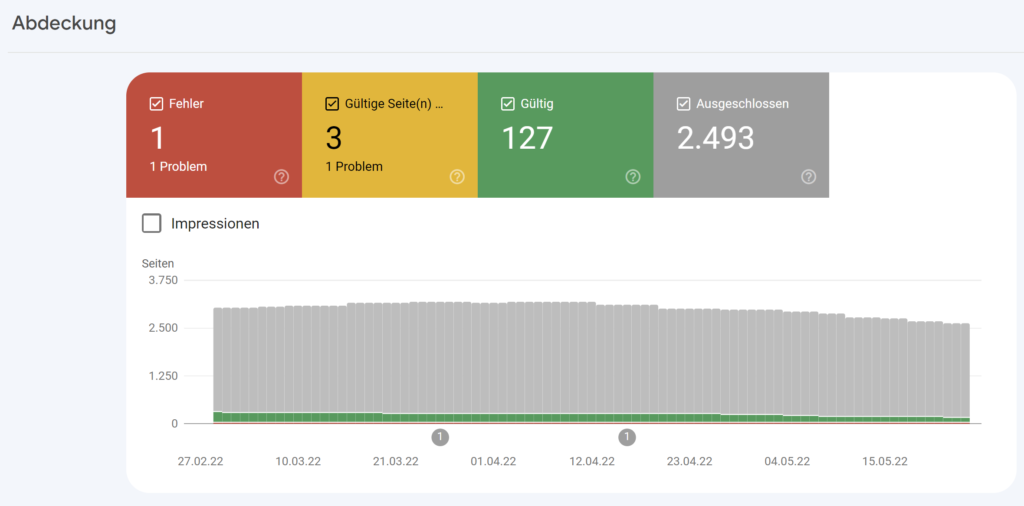Uncheck the Ausgeschlossen checkbox
The width and height of the screenshot is (1024, 506).
[683, 104]
